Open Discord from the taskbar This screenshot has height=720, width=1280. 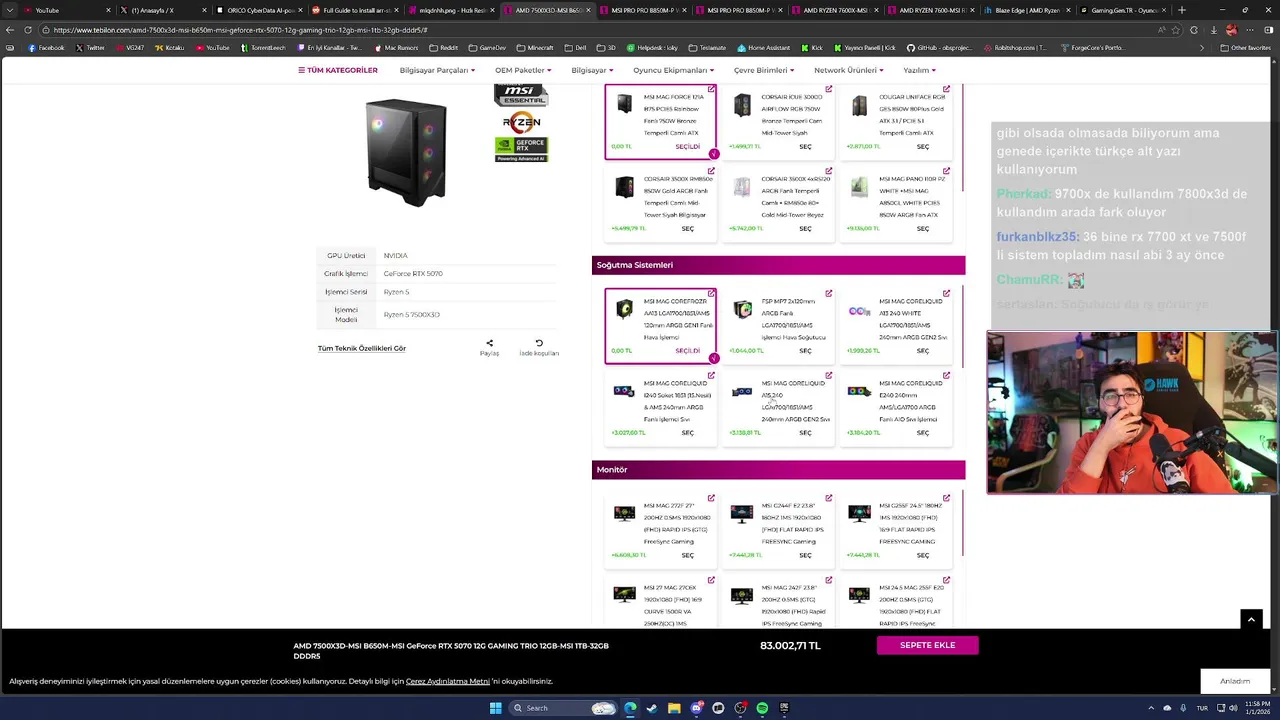coord(696,708)
